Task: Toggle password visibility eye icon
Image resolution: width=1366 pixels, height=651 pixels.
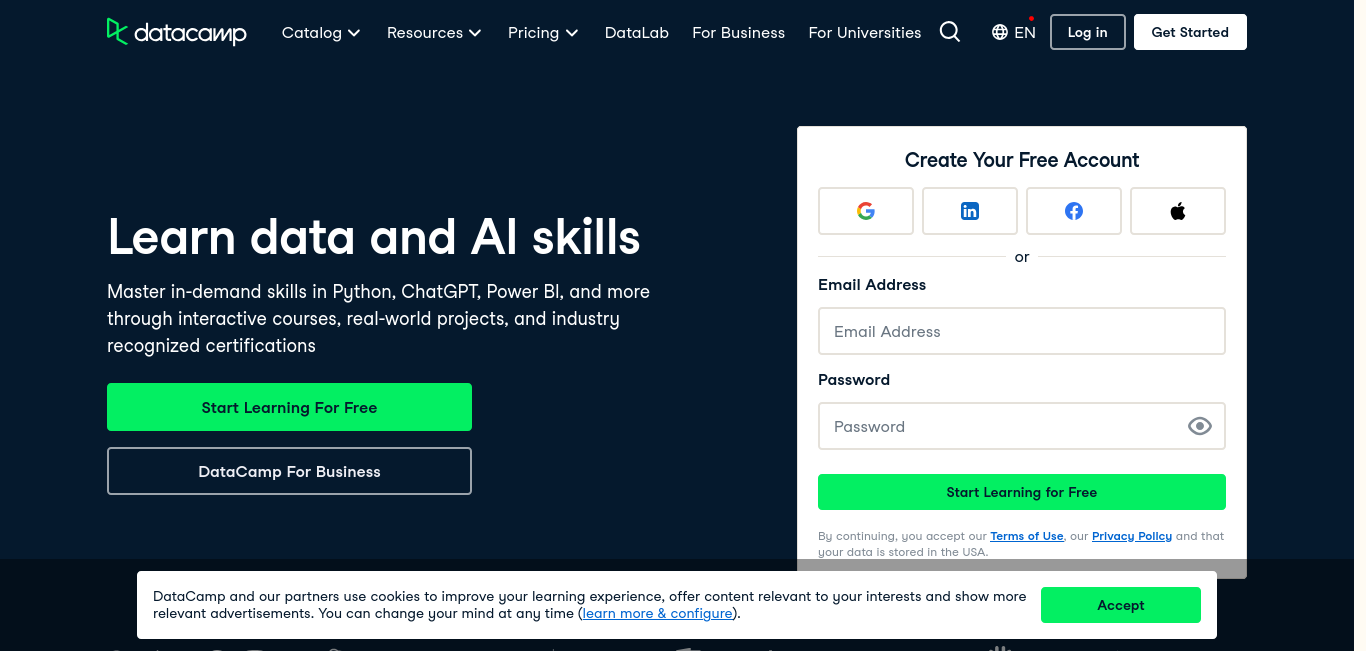Action: pos(1200,426)
